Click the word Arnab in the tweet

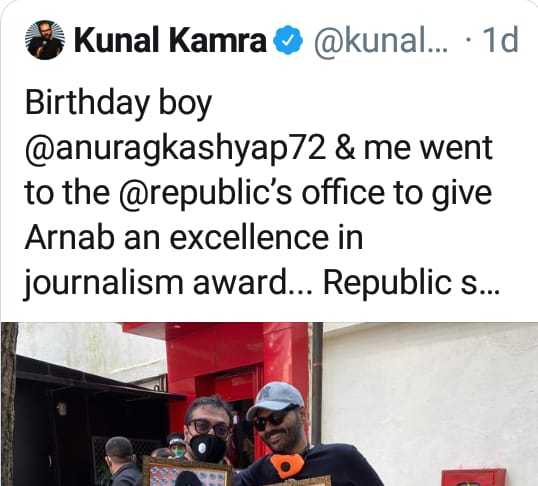69,238
